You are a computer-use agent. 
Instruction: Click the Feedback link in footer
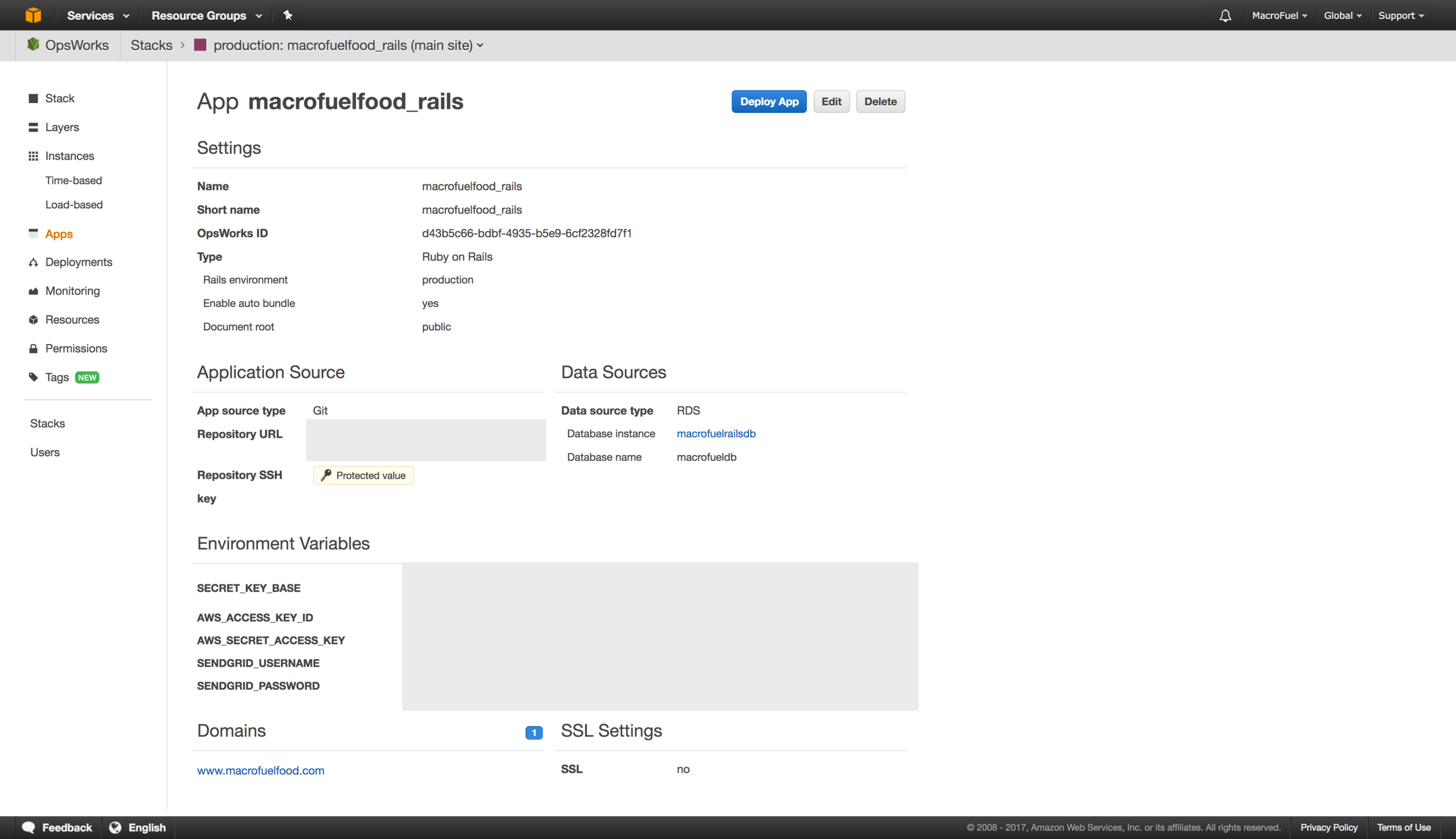pos(67,827)
